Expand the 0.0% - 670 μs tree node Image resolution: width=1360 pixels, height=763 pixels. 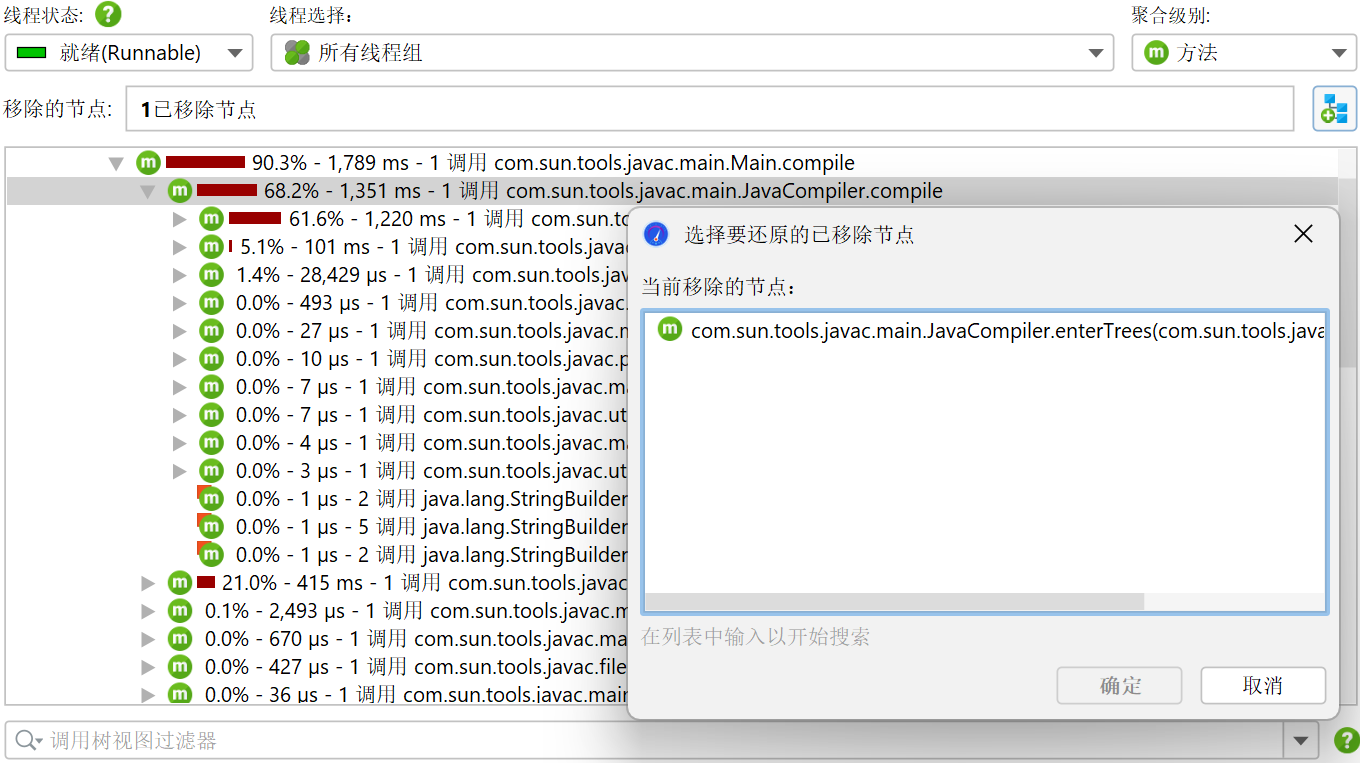(148, 639)
